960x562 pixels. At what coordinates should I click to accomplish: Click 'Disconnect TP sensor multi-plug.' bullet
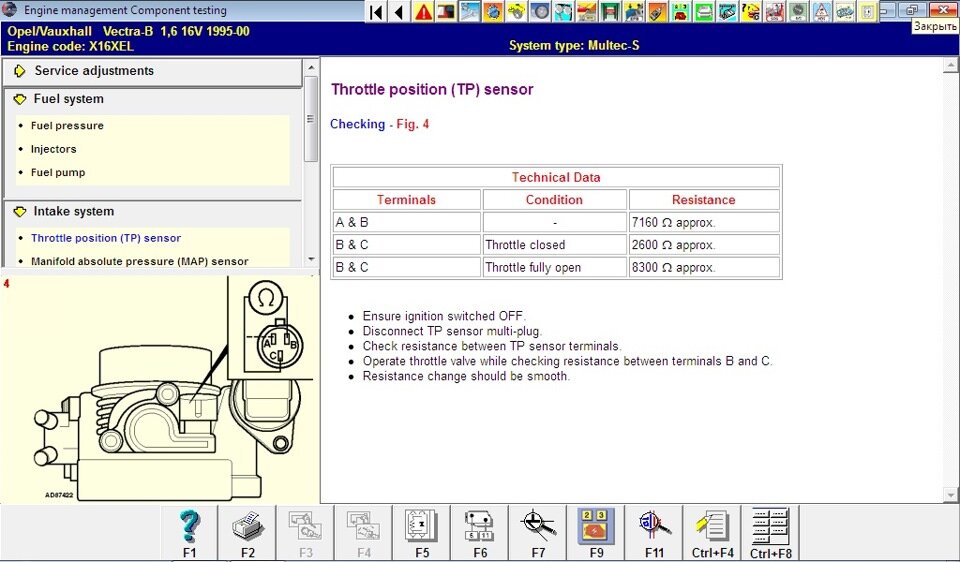452,331
